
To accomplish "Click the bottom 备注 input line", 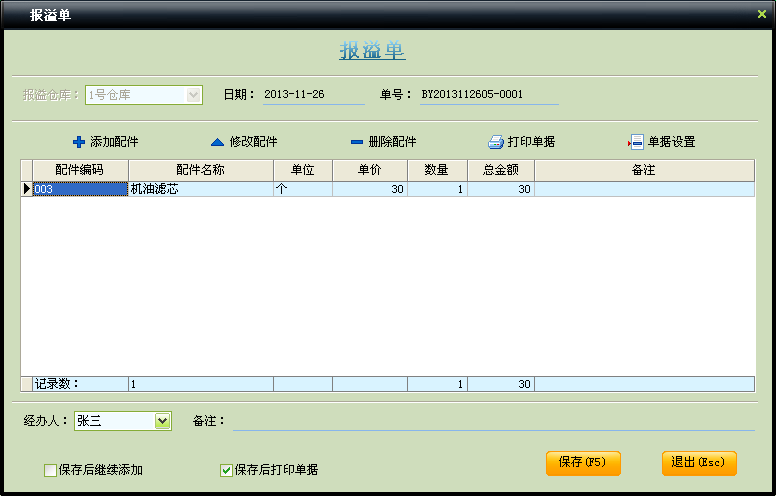I will click(x=493, y=421).
